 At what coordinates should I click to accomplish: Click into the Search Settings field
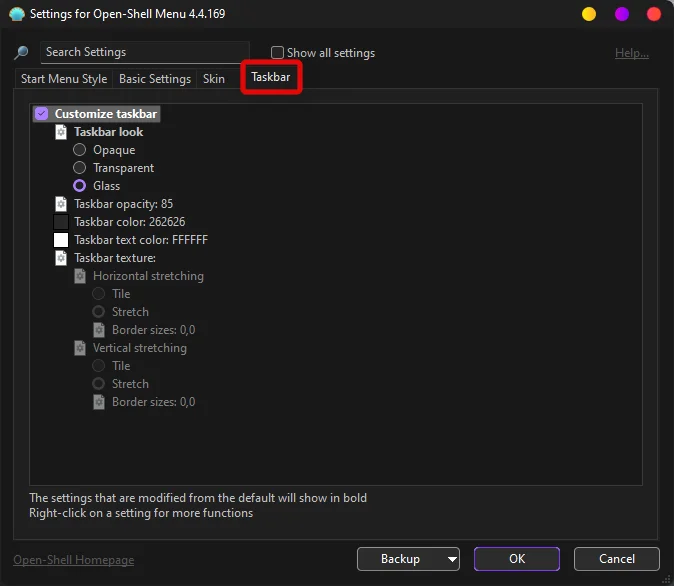click(x=144, y=52)
